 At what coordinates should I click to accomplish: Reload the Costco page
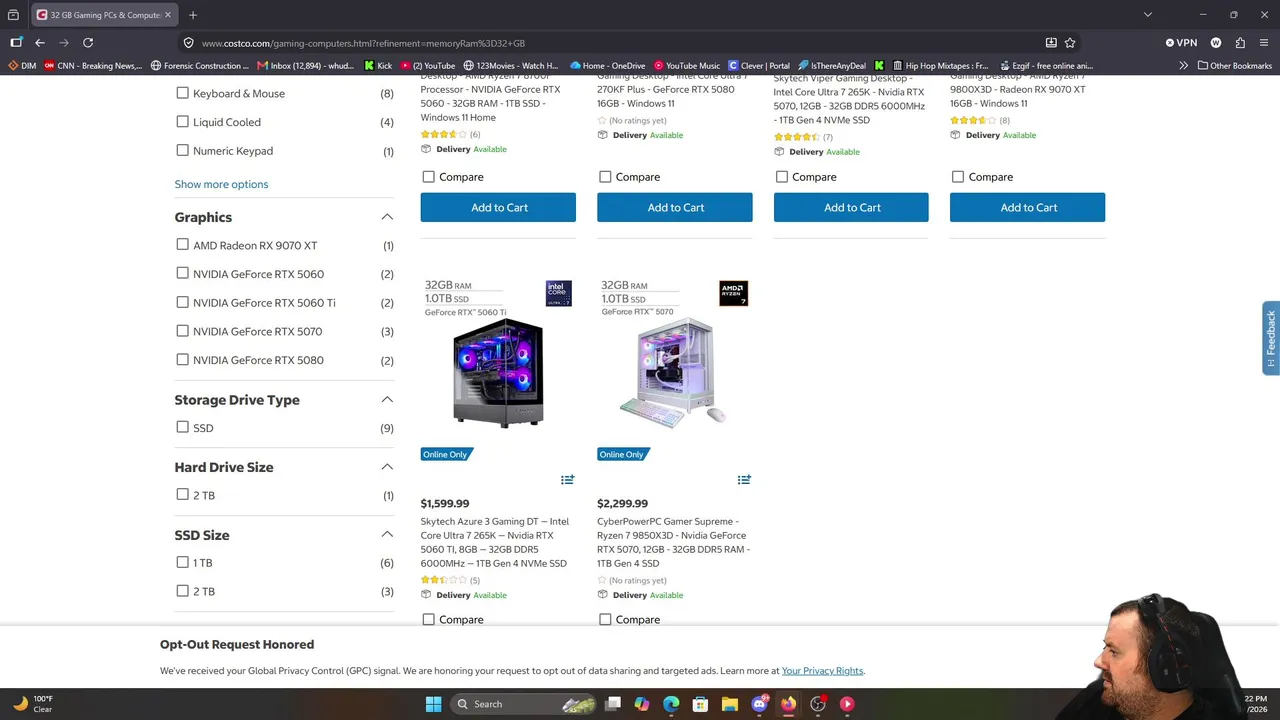coord(88,43)
